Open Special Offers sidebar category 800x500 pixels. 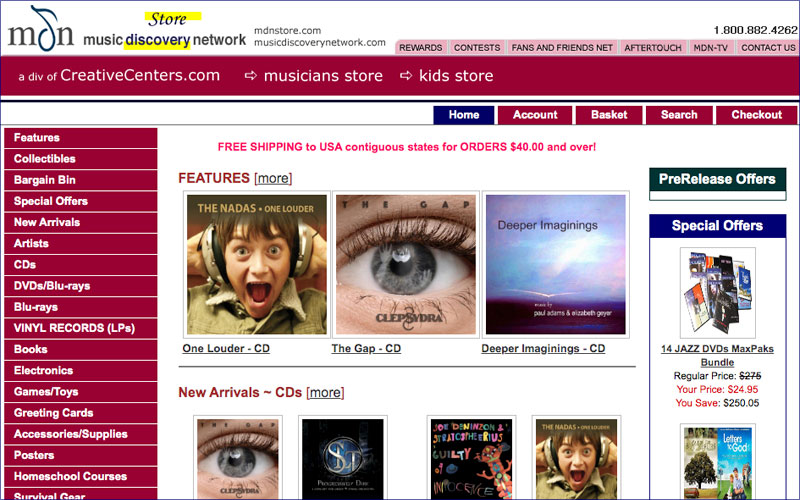81,201
